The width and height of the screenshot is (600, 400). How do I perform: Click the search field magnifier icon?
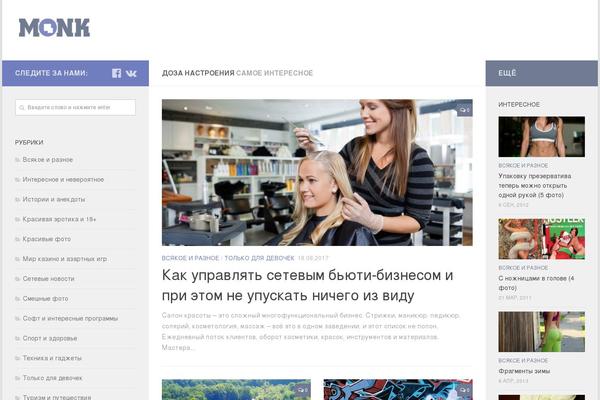pos(22,108)
